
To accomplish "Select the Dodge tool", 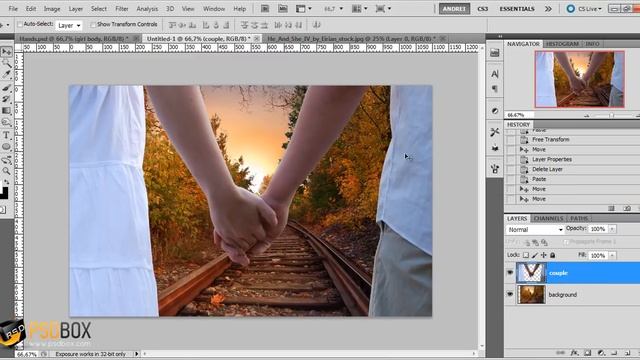I will (6, 122).
